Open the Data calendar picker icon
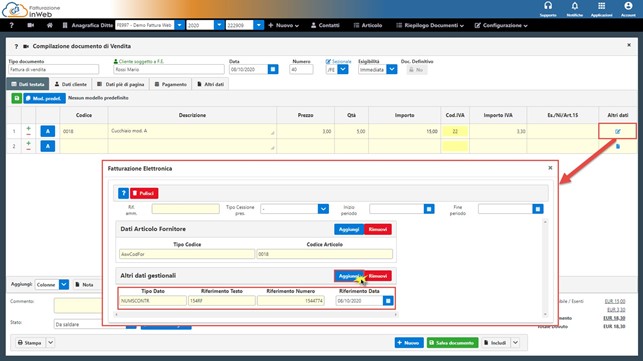643x361 pixels. click(x=273, y=69)
